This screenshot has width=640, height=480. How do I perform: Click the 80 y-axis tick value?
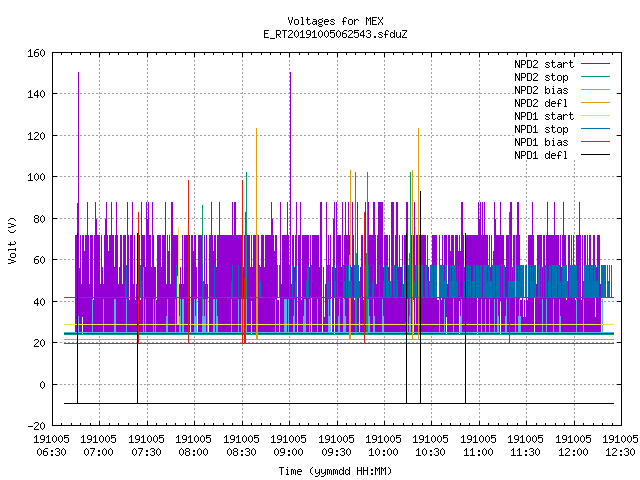tap(40, 218)
